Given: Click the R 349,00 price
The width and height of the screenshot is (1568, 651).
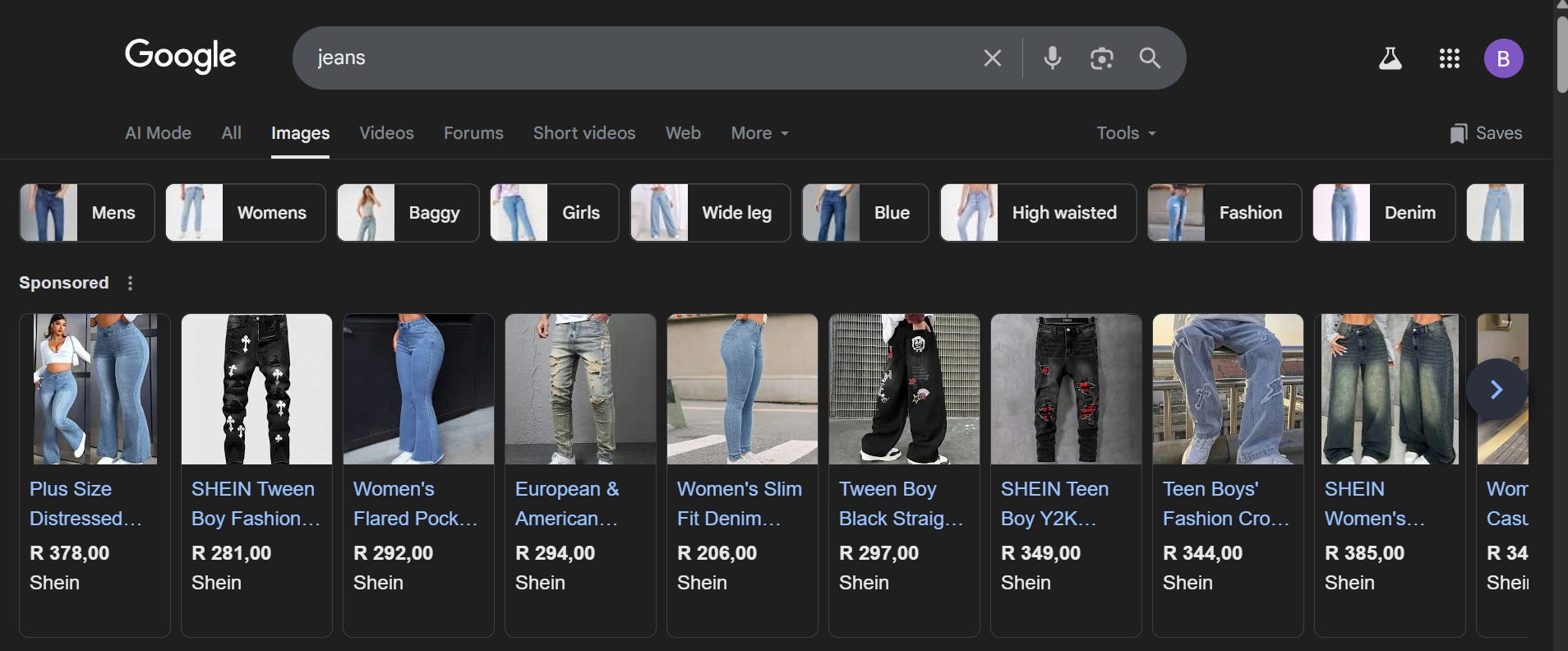Looking at the screenshot, I should (x=1040, y=553).
